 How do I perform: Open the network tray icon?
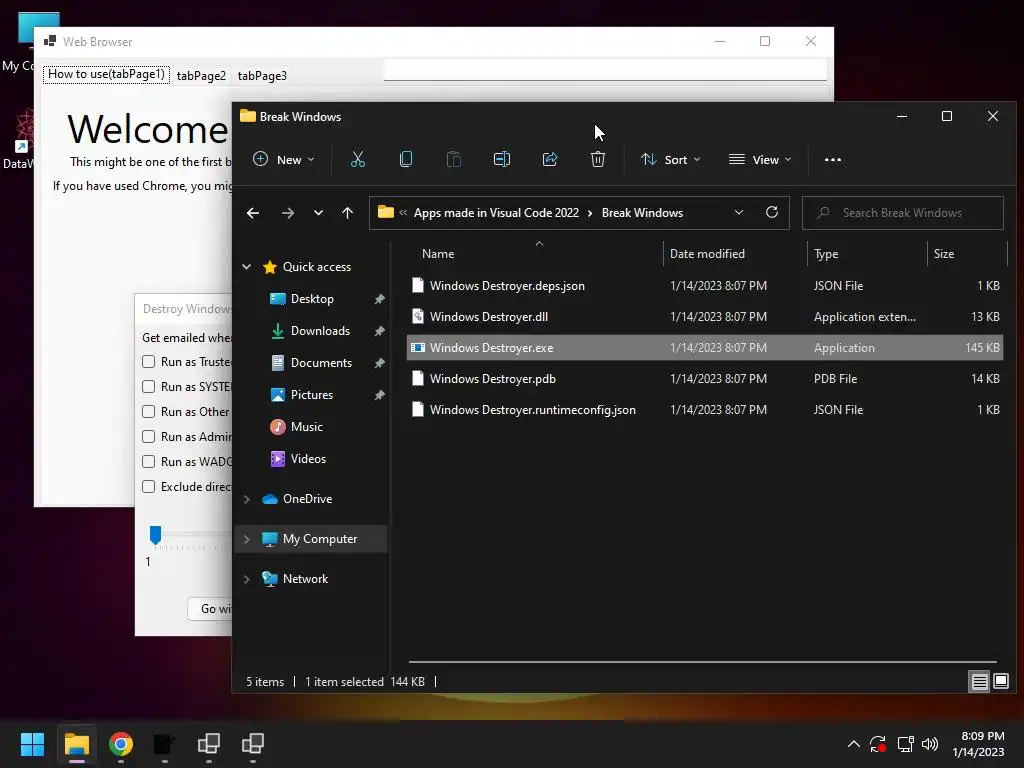tap(905, 744)
